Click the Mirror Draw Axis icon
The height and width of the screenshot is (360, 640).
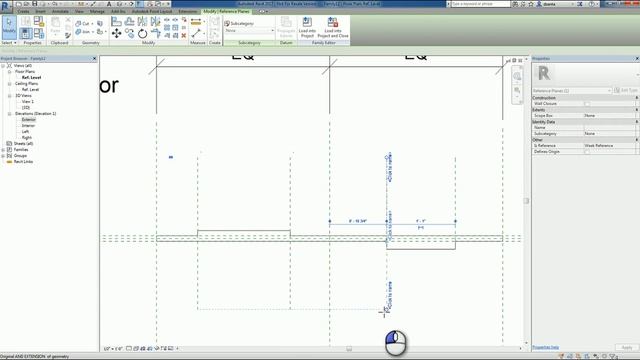point(155,22)
